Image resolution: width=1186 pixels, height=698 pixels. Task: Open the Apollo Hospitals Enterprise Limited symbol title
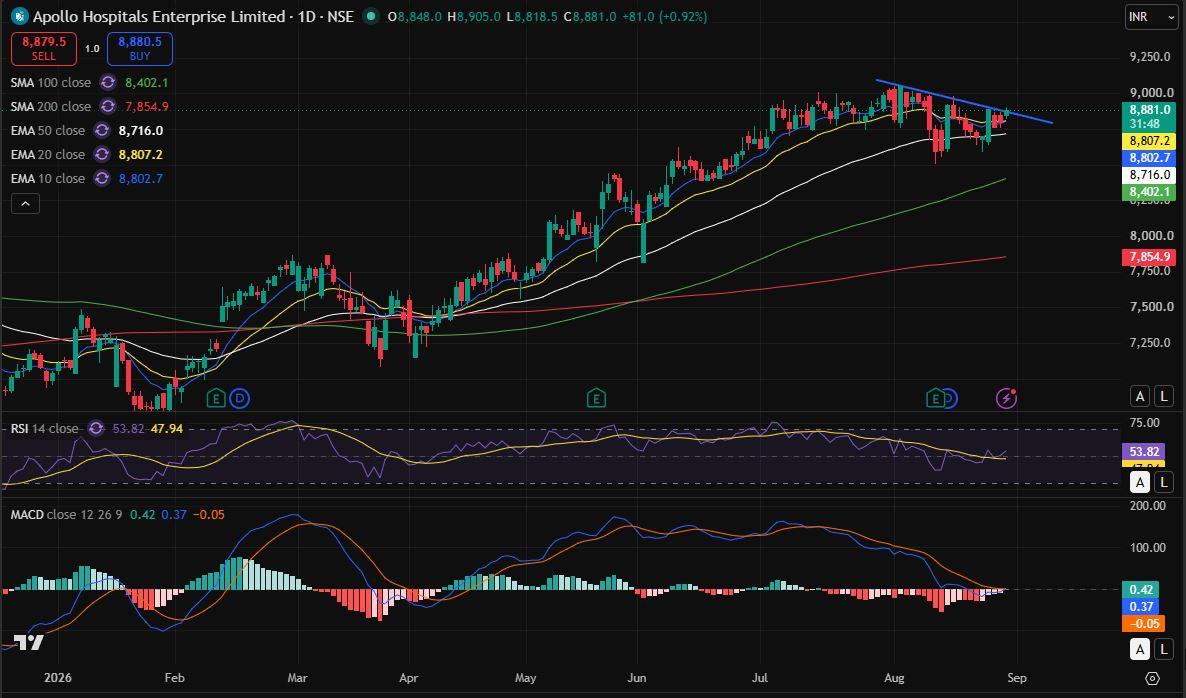(x=159, y=16)
